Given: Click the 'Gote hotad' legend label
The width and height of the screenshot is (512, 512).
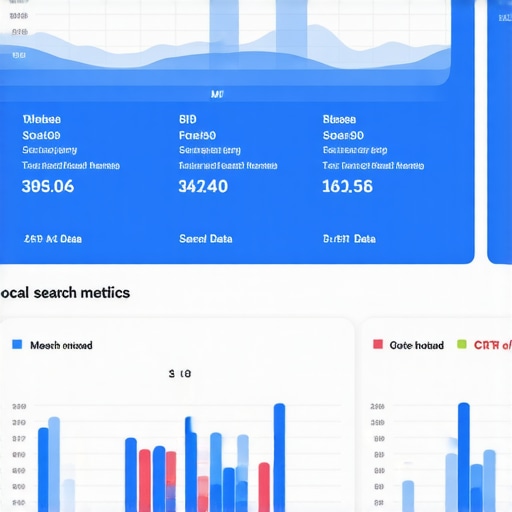Looking at the screenshot, I should [x=417, y=345].
